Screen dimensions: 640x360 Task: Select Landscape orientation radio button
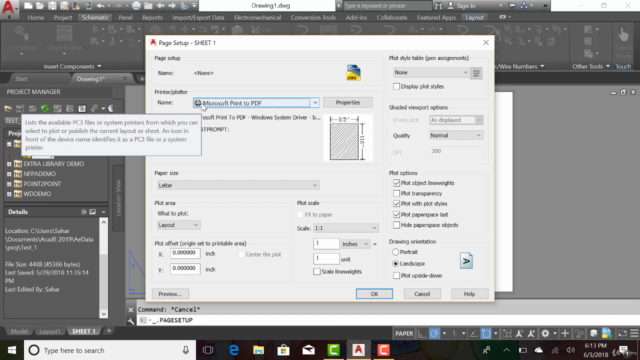point(396,264)
